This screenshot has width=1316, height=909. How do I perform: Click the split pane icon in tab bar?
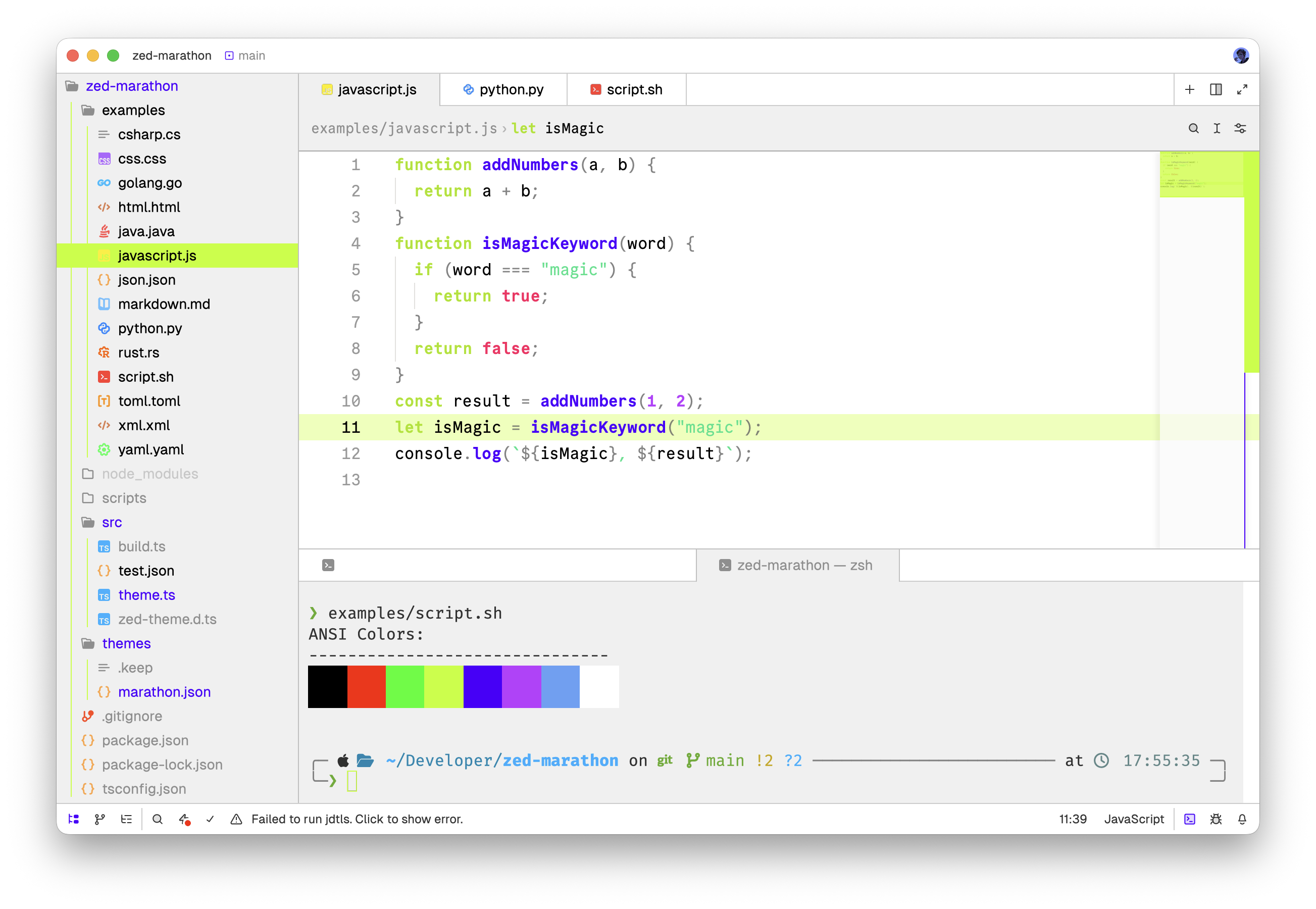(x=1216, y=89)
